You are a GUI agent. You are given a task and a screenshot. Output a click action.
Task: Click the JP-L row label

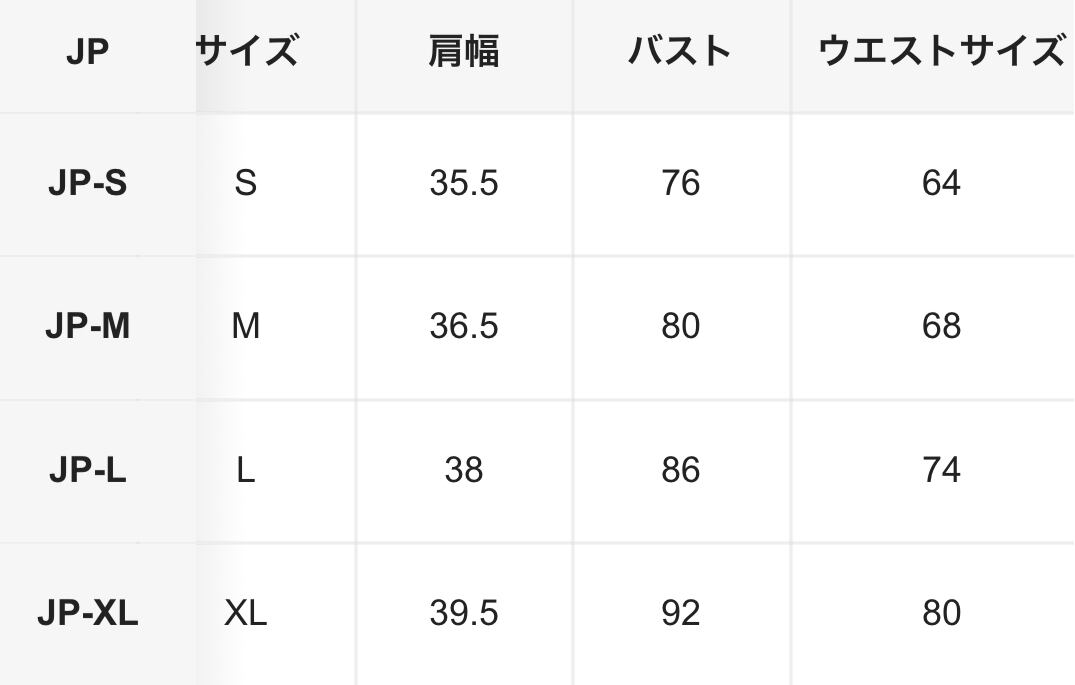tap(87, 469)
